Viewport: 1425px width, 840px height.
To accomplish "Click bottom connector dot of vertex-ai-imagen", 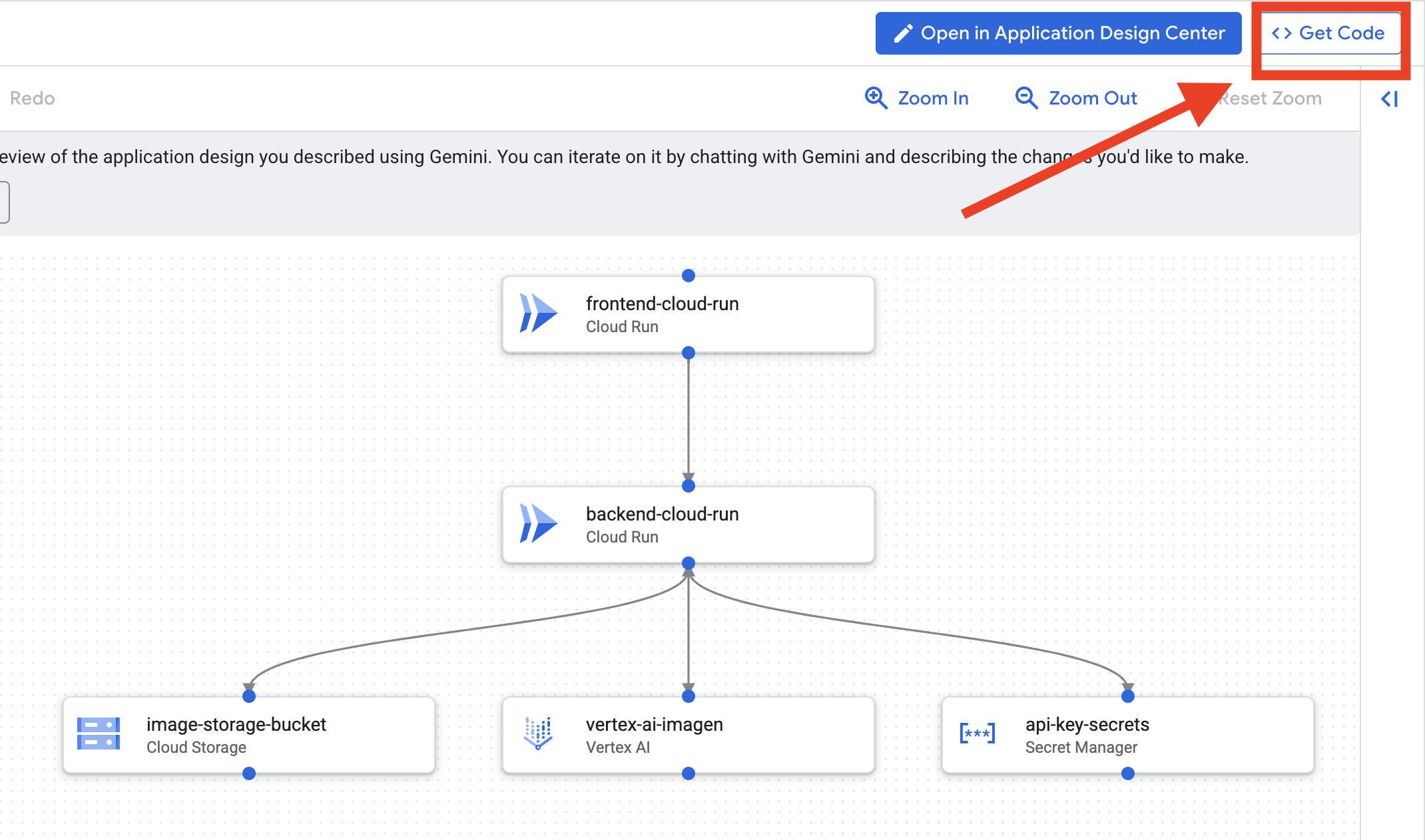I will pos(689,773).
